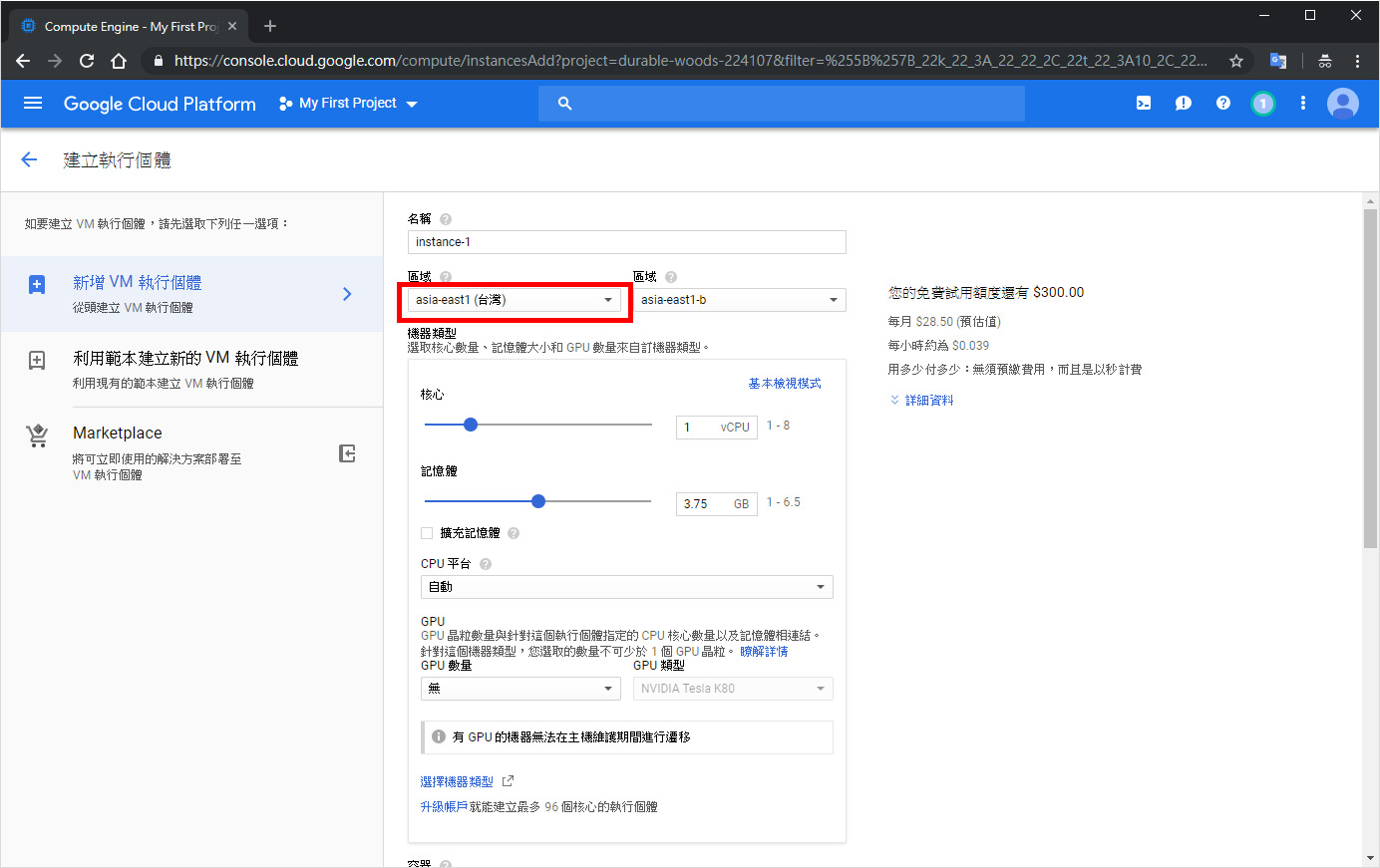The width and height of the screenshot is (1380, 868).
Task: Open the Google Cloud navigation hamburger menu
Action: point(33,103)
